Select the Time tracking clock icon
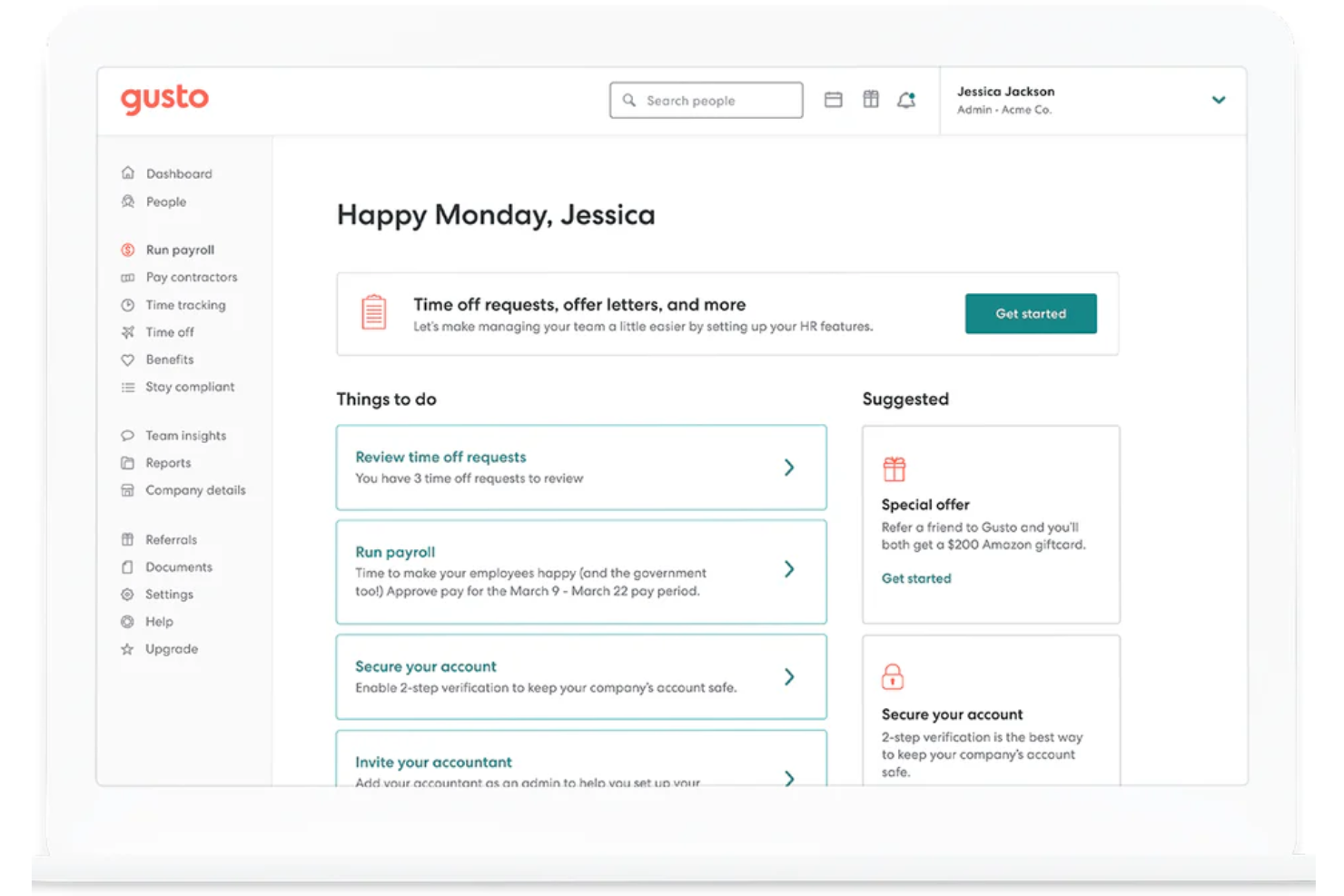This screenshot has height=896, width=1344. coord(128,305)
